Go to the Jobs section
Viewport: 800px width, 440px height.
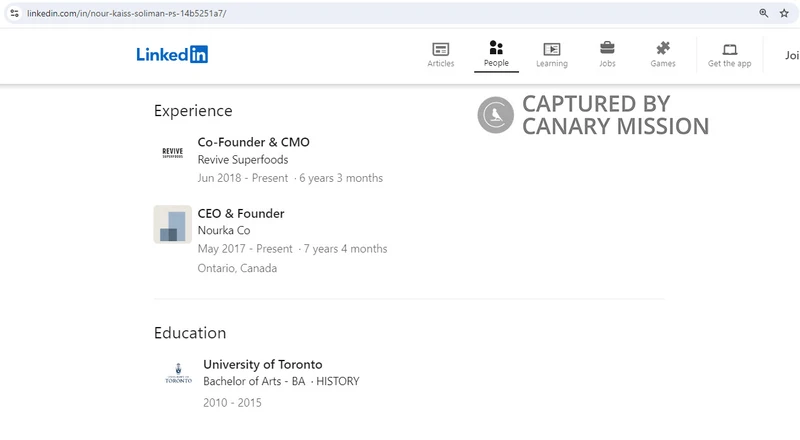pyautogui.click(x=607, y=55)
